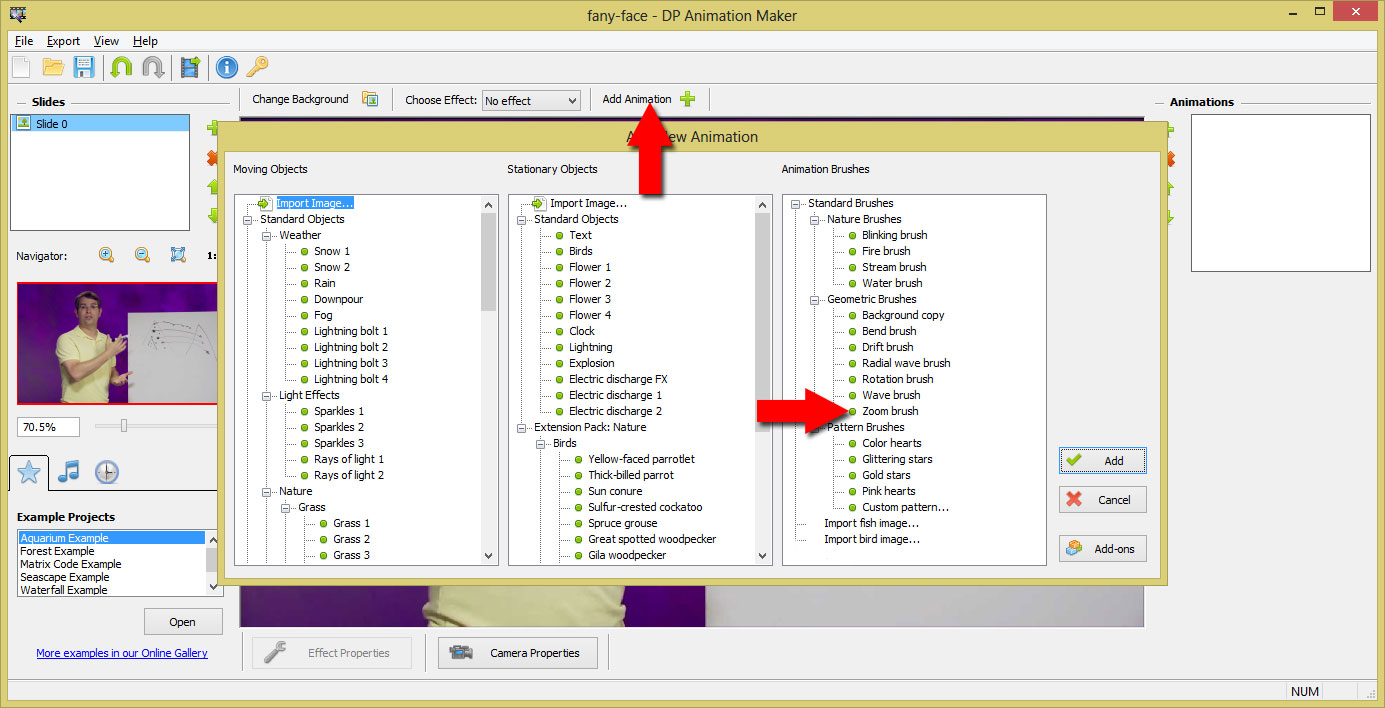1385x708 pixels.
Task: Click Import Image in Stationary Objects list
Action: 588,203
